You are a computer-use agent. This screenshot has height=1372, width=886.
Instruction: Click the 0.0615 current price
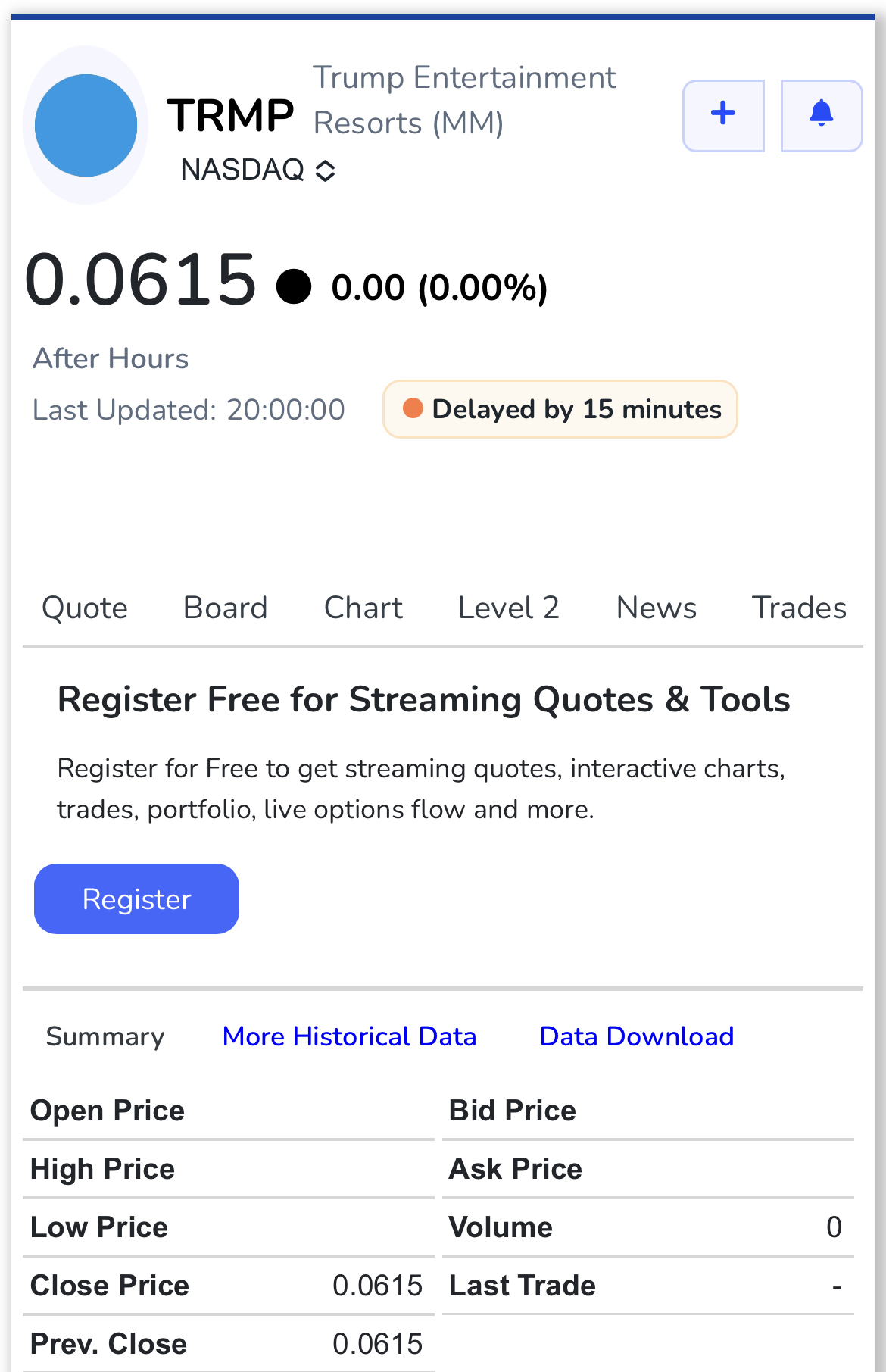(x=141, y=280)
